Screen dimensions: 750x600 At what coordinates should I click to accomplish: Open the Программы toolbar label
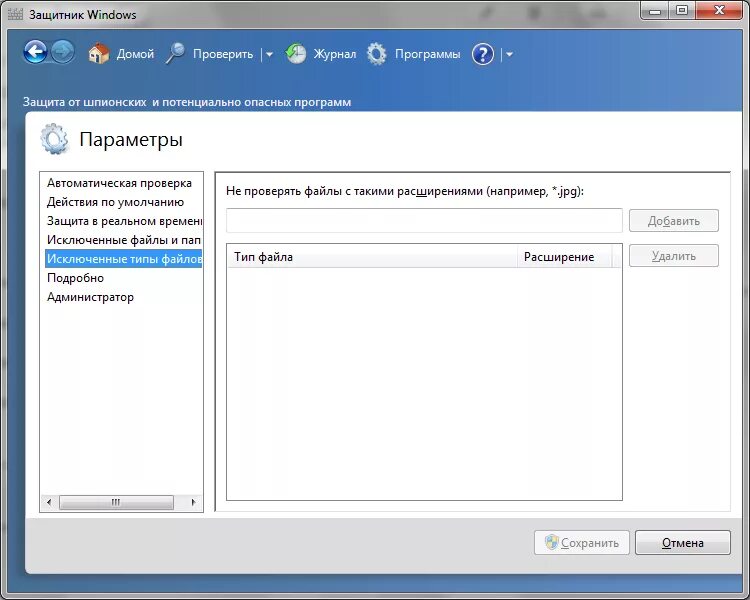tap(428, 54)
